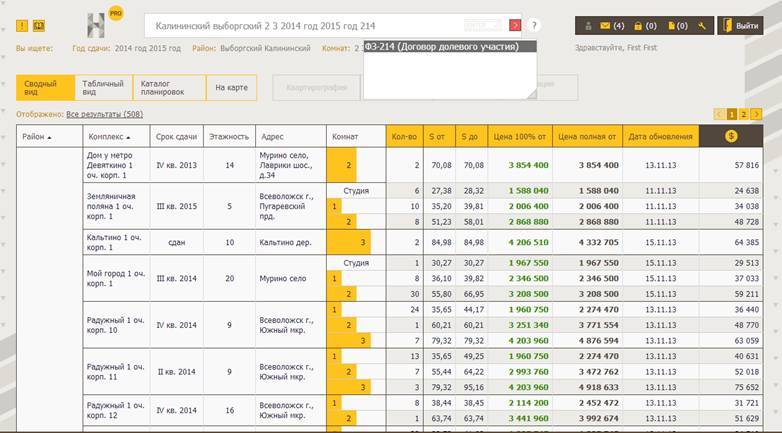Click Цена 100% от column header
Screen dimensions: 782x433
click(520, 136)
